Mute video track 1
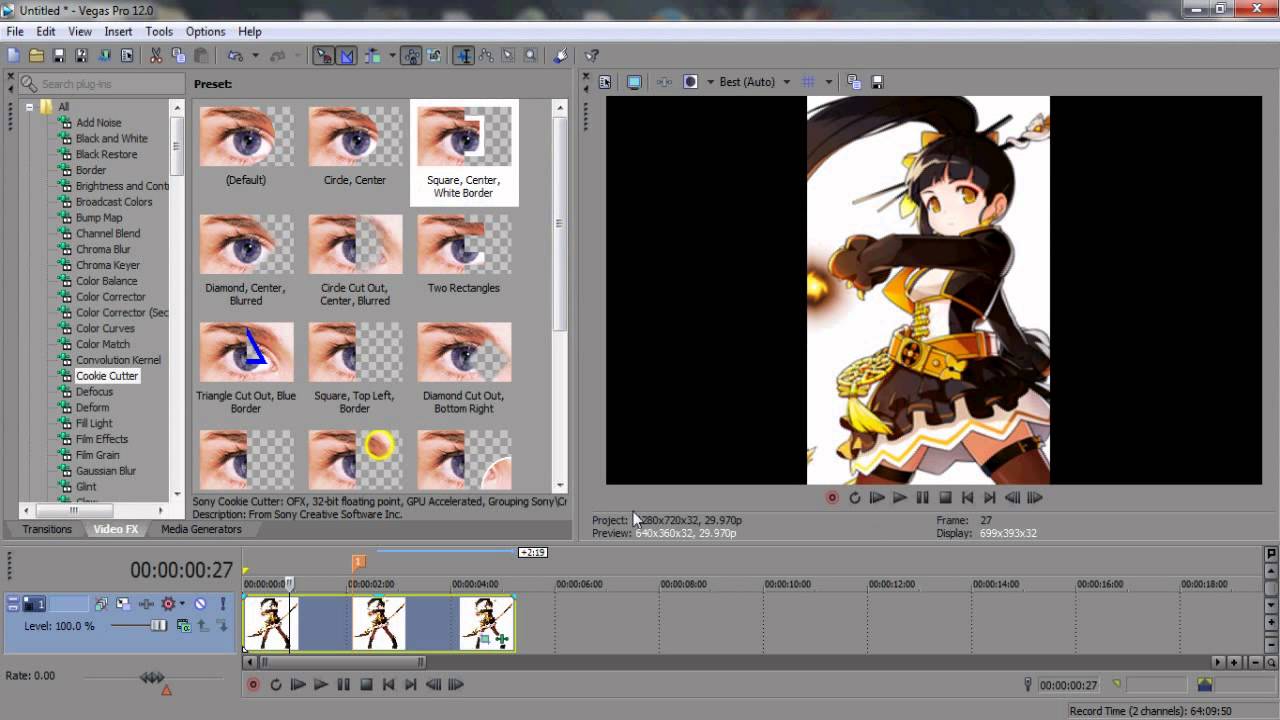Viewport: 1280px width, 720px height. pyautogui.click(x=200, y=604)
